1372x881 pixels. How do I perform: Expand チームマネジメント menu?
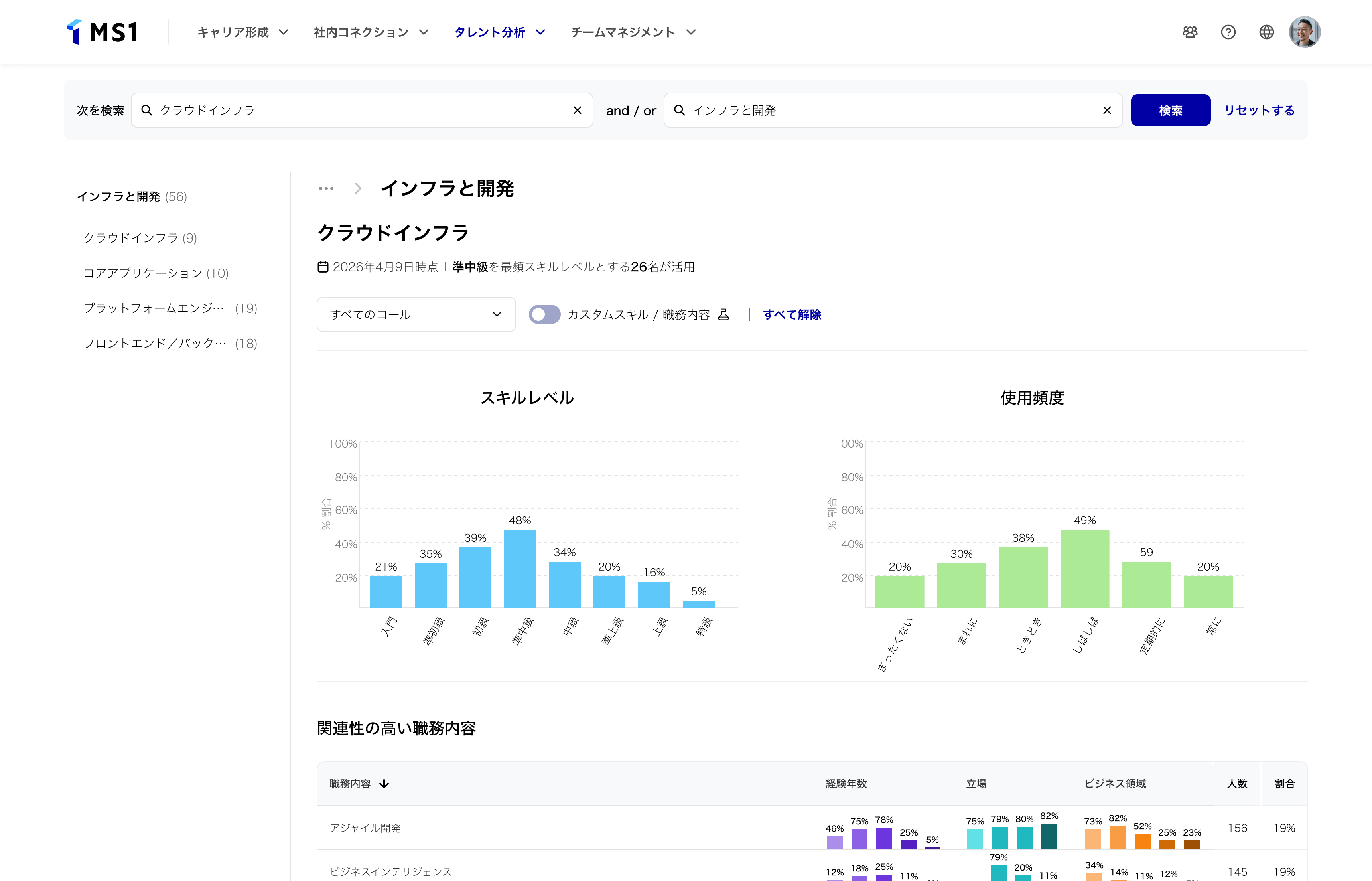pyautogui.click(x=633, y=32)
